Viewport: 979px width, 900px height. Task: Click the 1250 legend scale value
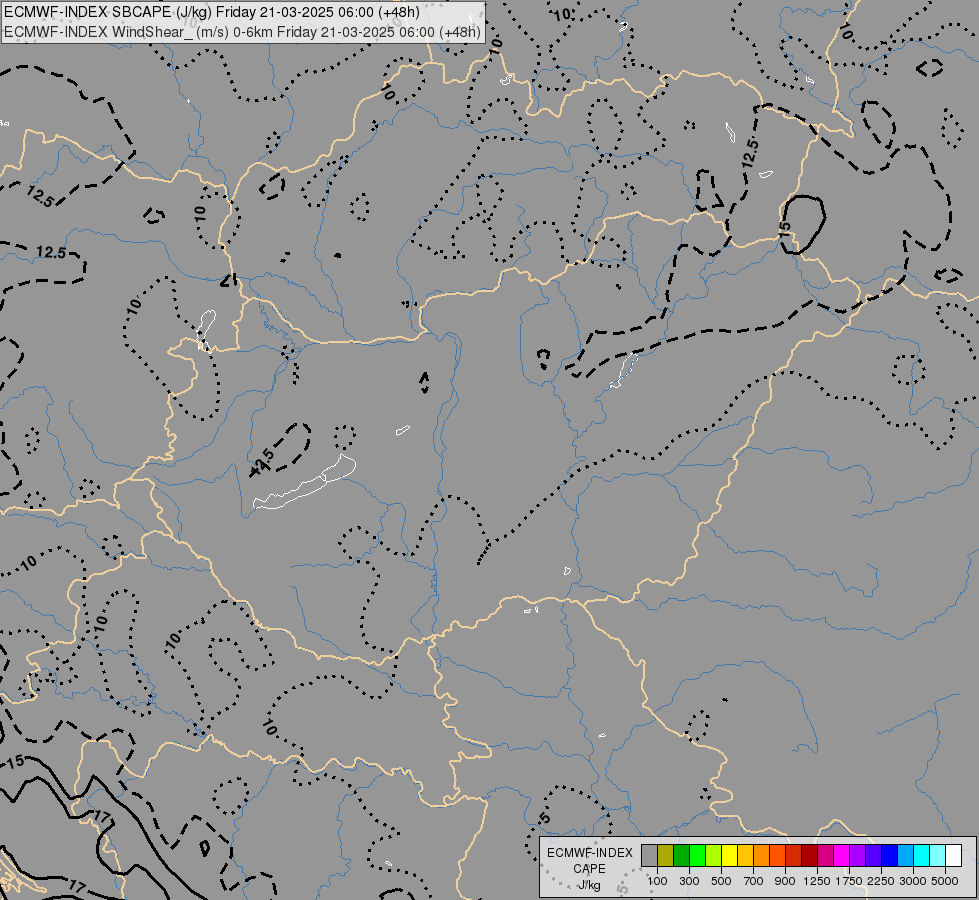click(x=817, y=881)
